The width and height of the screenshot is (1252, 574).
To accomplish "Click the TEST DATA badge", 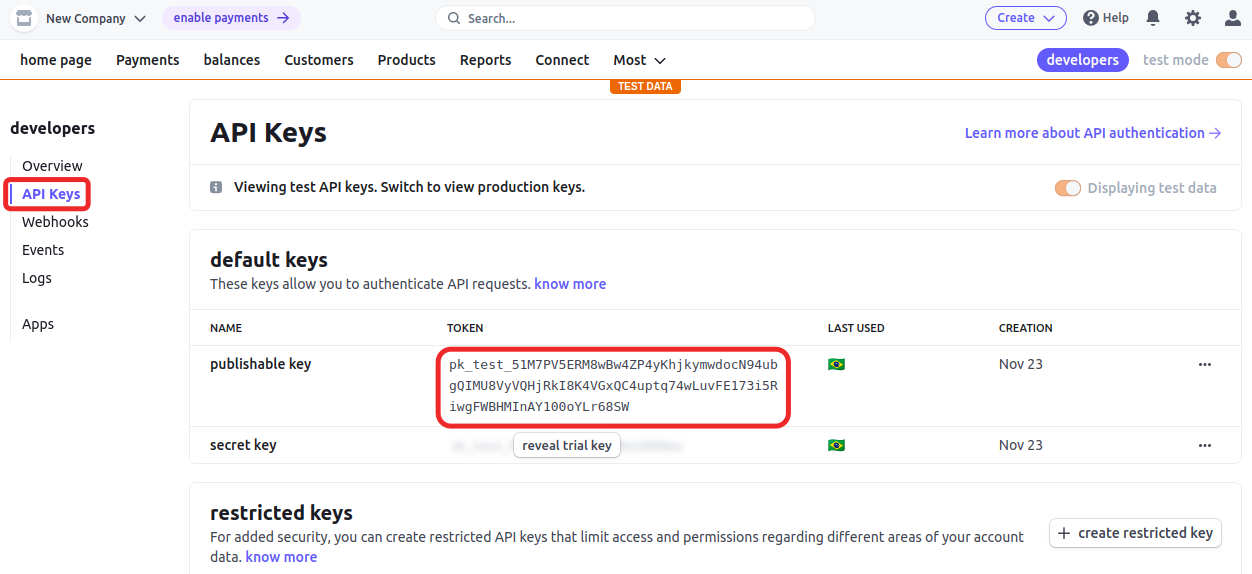I will click(x=645, y=86).
